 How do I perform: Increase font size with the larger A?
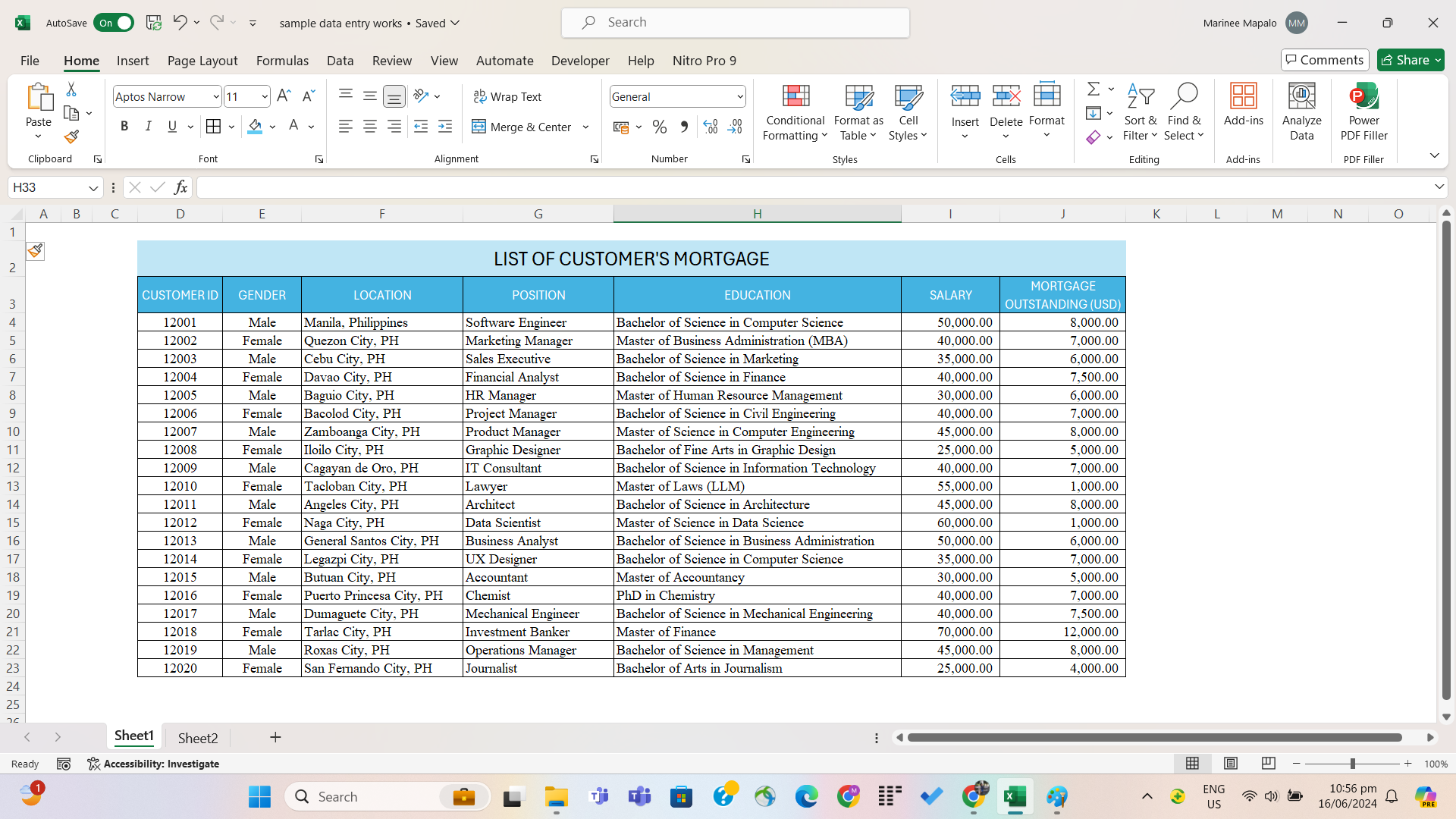click(x=284, y=96)
